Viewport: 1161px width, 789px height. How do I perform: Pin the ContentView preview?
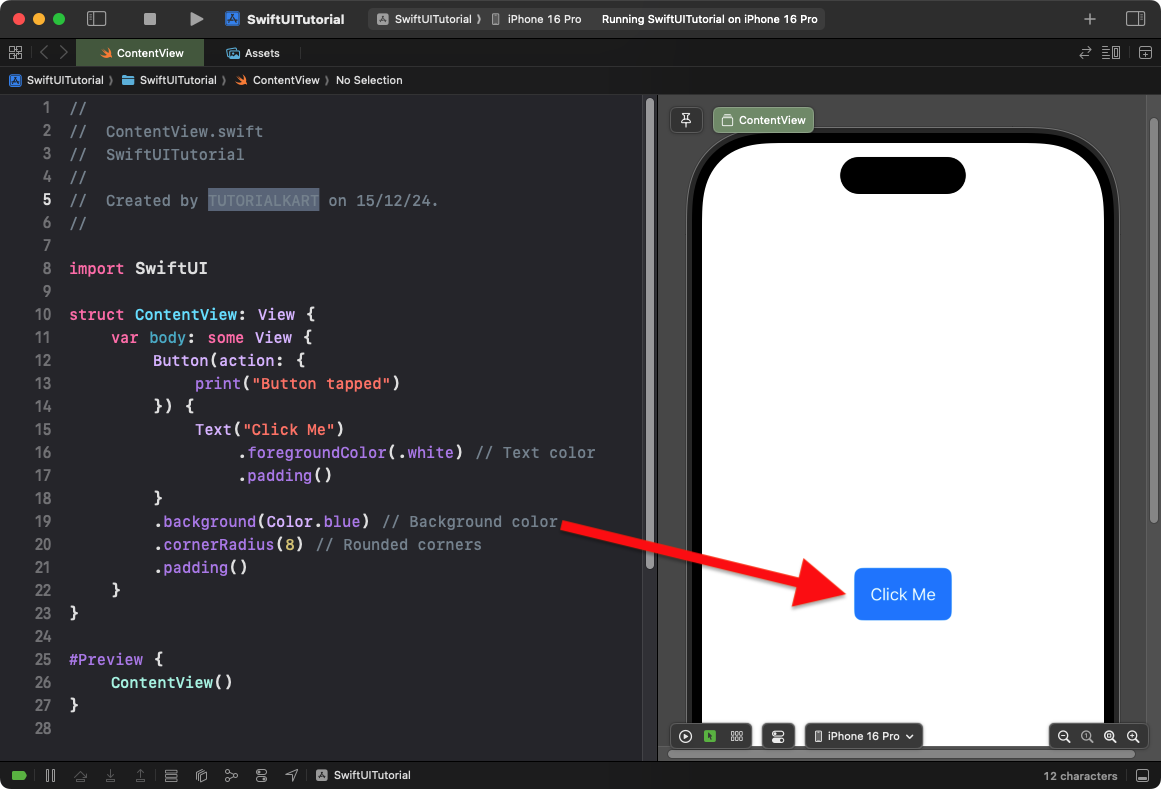[686, 119]
